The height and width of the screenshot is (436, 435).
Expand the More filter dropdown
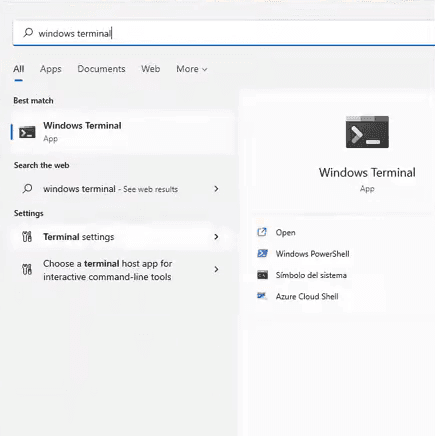tap(192, 69)
